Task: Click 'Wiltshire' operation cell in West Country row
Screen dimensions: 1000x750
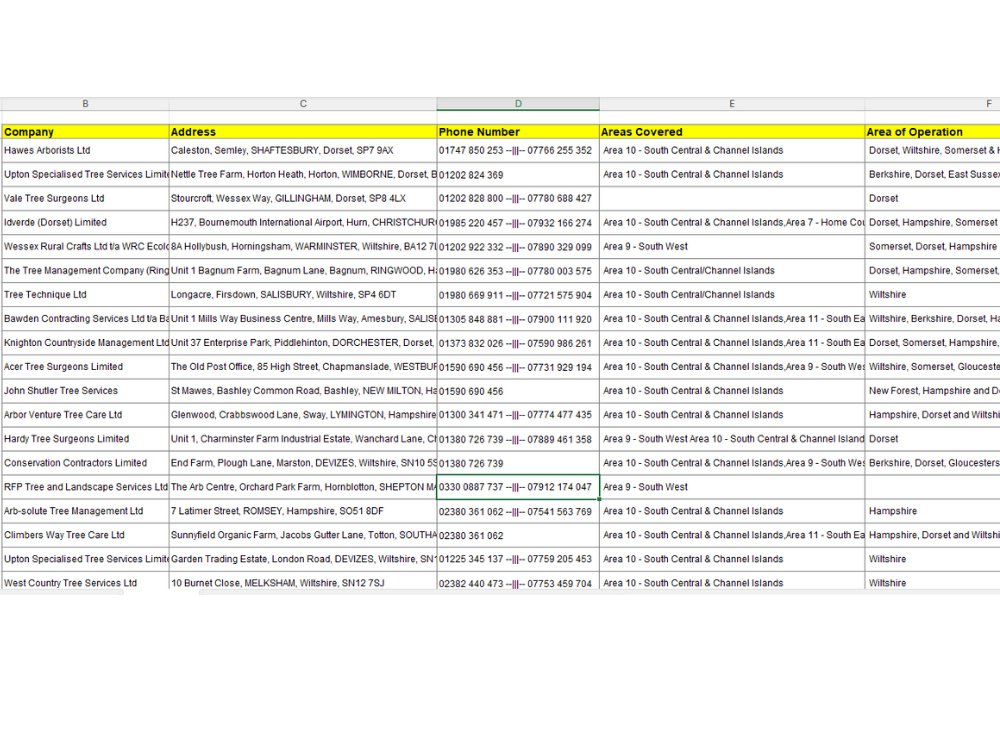Action: (932, 582)
